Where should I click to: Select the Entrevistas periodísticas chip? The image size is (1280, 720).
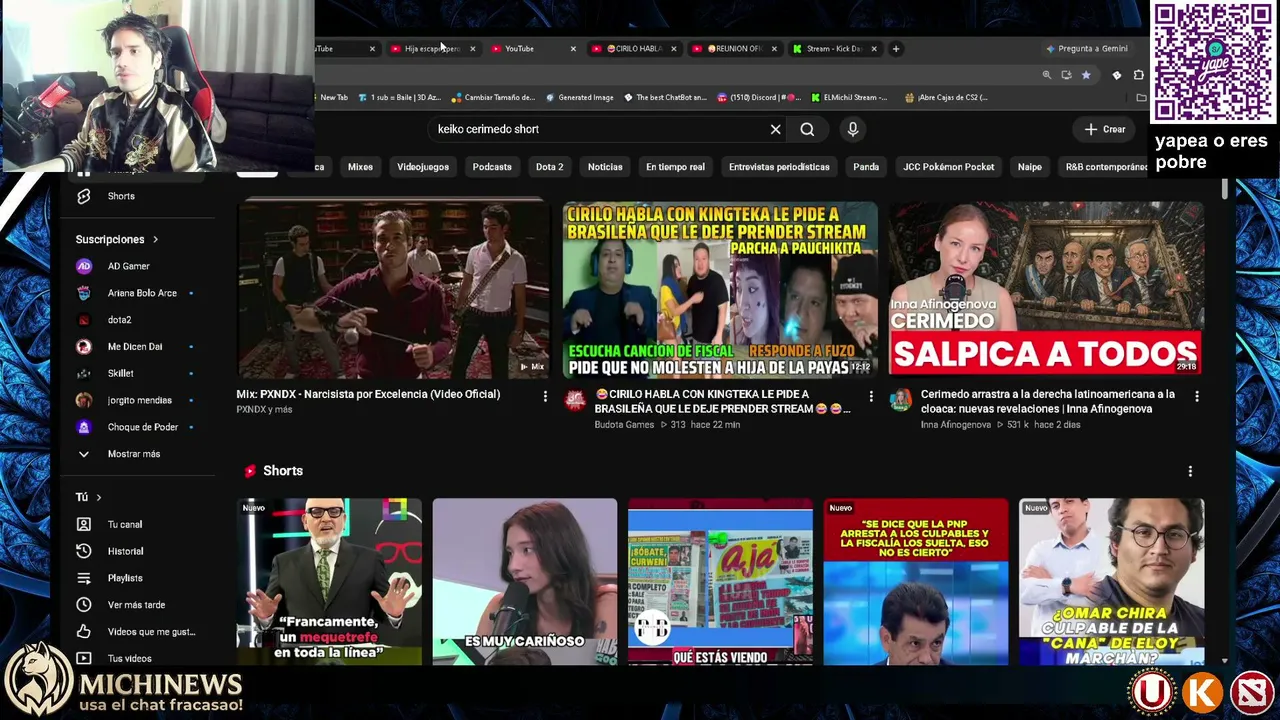pos(779,167)
